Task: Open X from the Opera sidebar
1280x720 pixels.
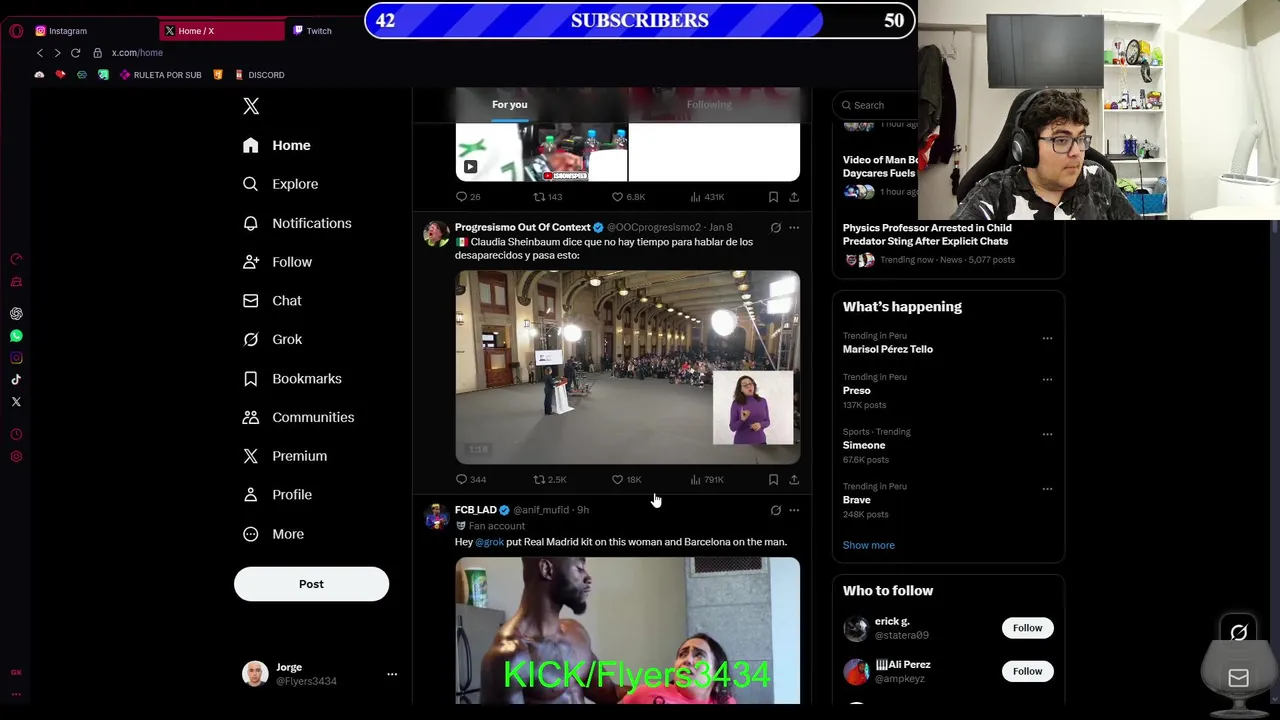Action: tap(16, 402)
